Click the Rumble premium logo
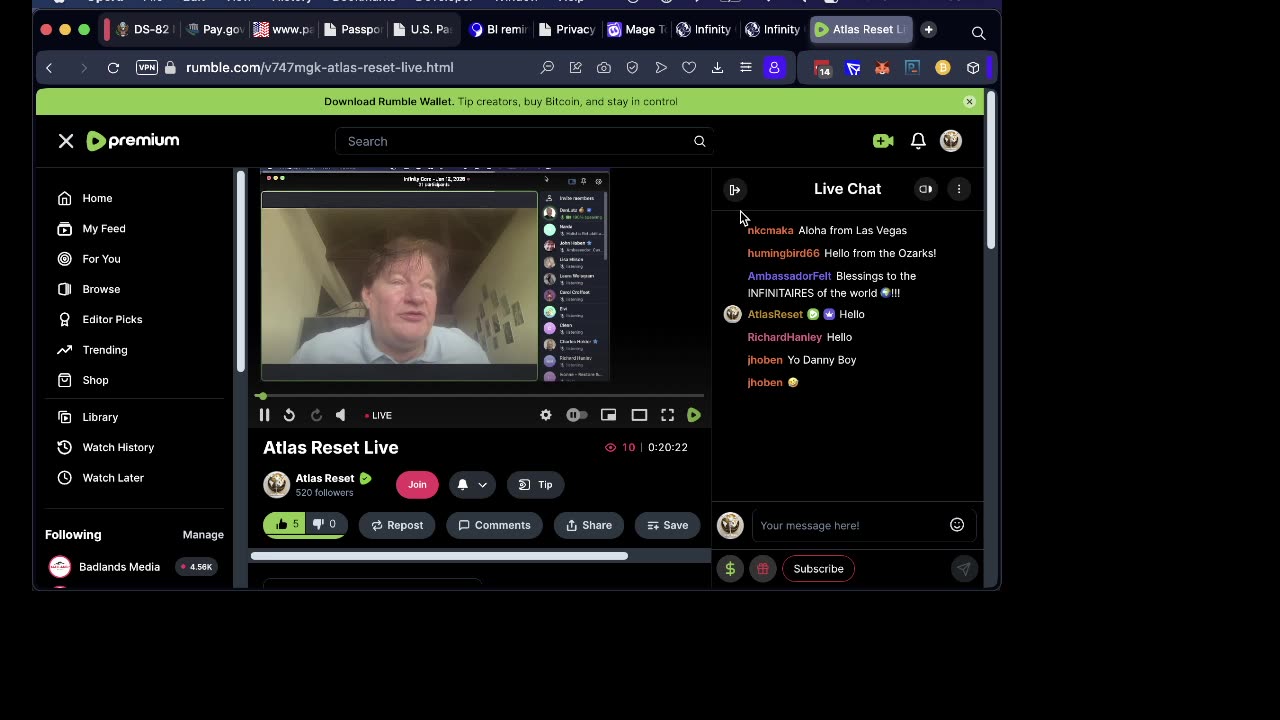Image resolution: width=1280 pixels, height=720 pixels. (133, 141)
